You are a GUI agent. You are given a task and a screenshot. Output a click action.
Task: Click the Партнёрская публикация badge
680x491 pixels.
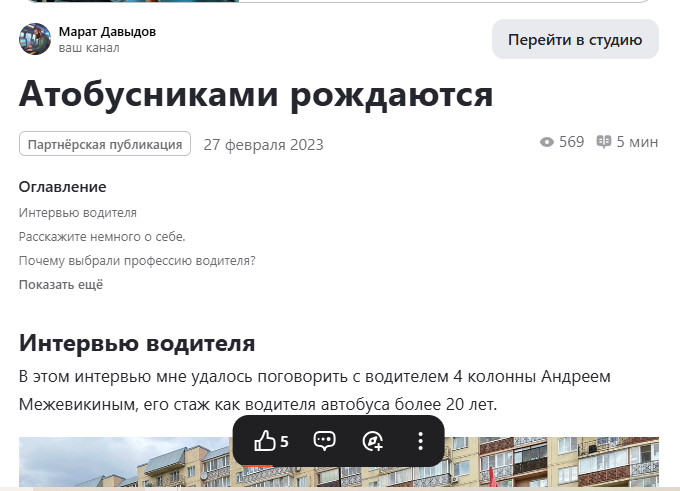click(x=105, y=144)
